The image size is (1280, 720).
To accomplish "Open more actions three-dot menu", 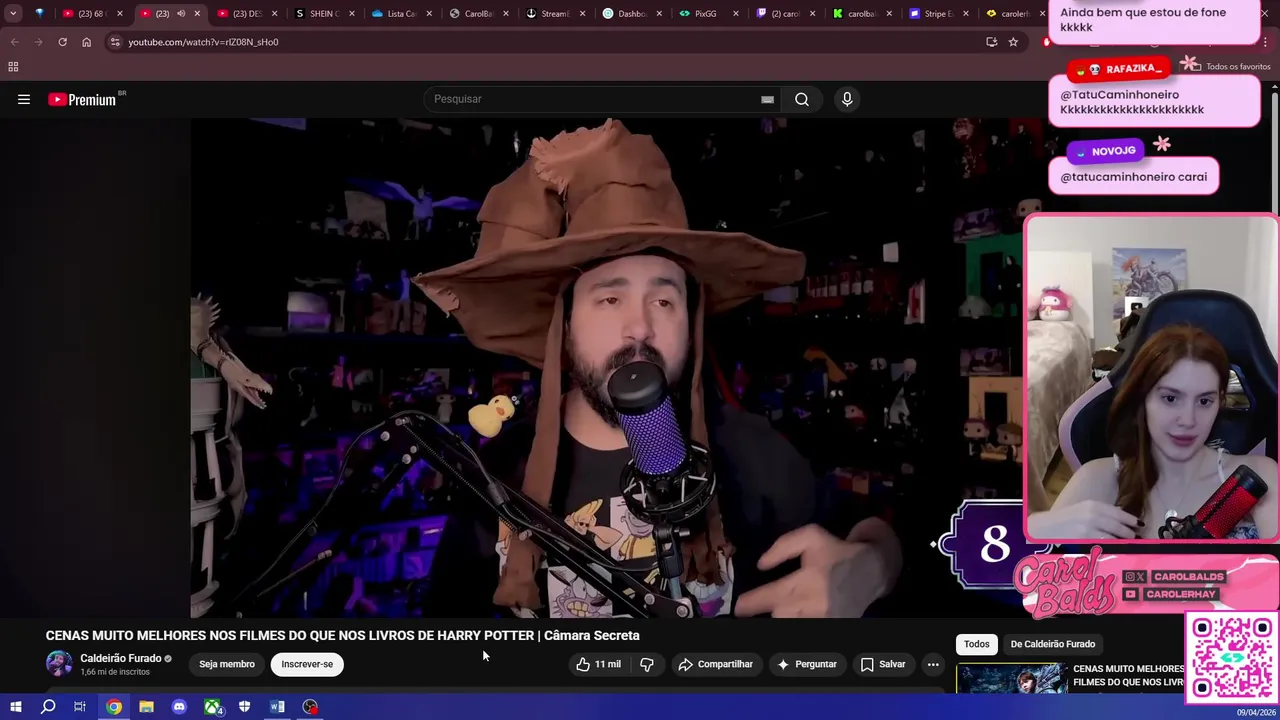I will point(933,664).
